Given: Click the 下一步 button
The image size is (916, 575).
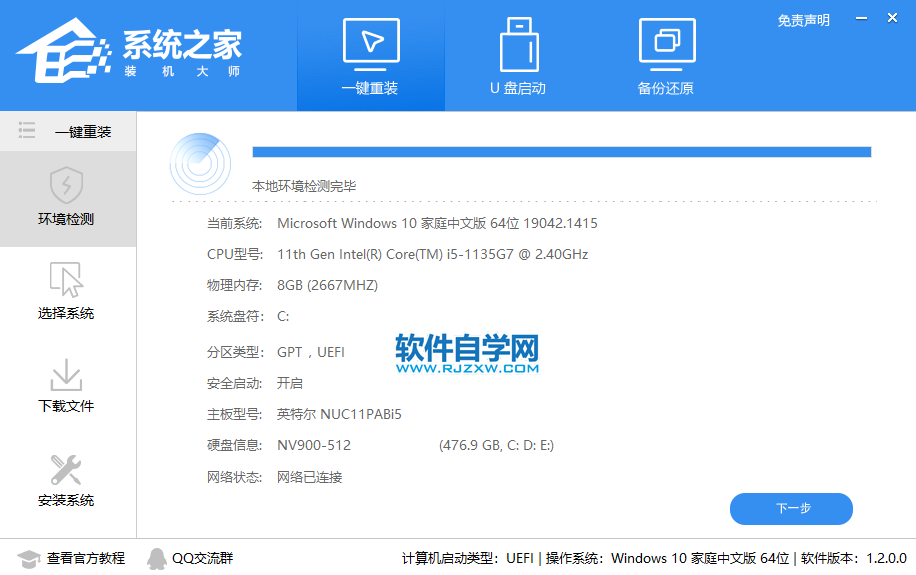Looking at the screenshot, I should click(791, 508).
